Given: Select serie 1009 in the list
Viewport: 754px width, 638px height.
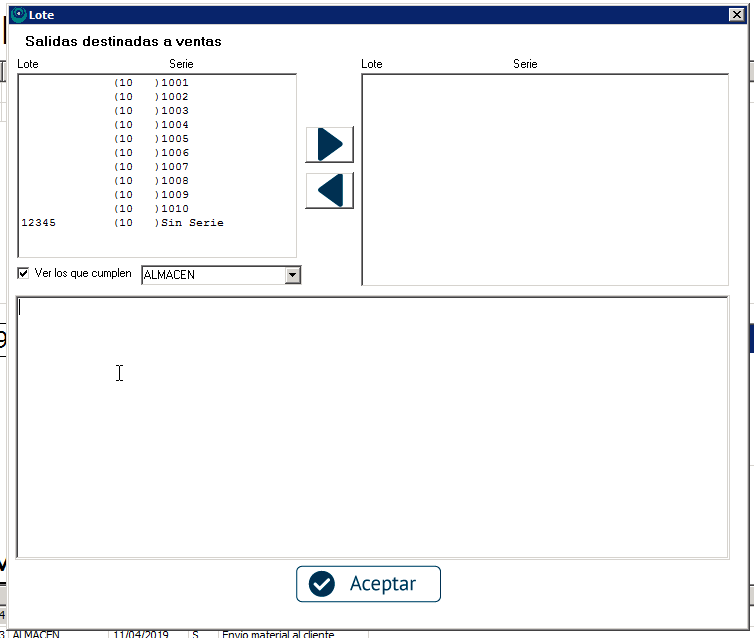Looking at the screenshot, I should [174, 195].
